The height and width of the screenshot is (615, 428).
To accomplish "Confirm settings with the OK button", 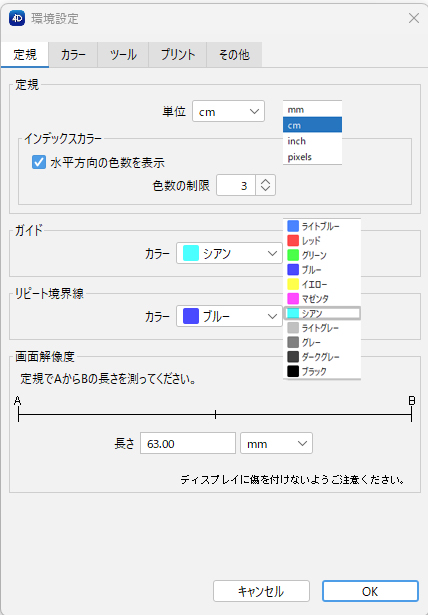I will pyautogui.click(x=370, y=591).
